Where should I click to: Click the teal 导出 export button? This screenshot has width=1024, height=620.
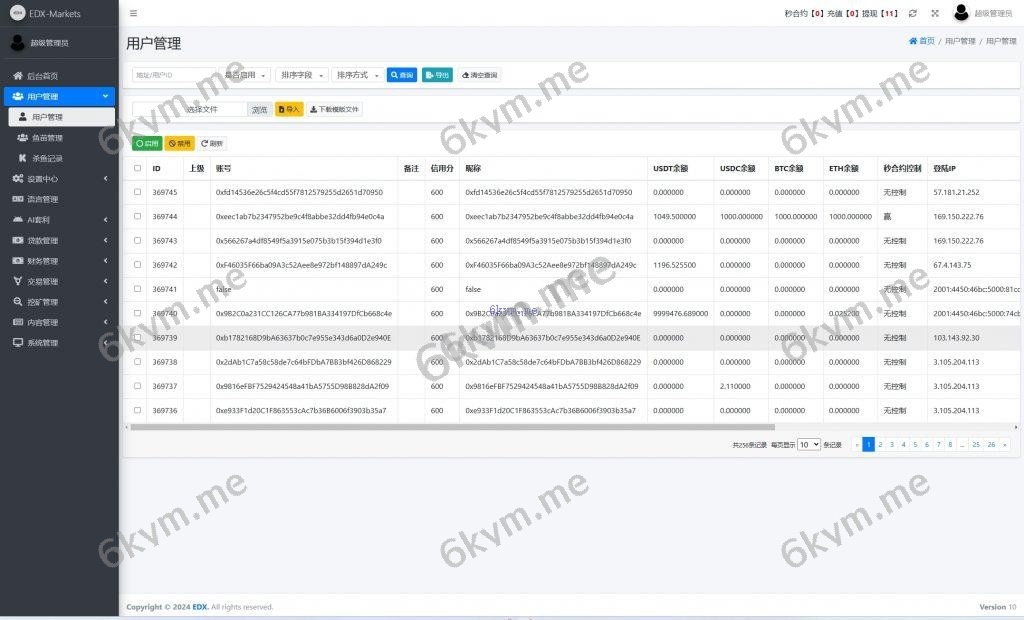pyautogui.click(x=437, y=75)
